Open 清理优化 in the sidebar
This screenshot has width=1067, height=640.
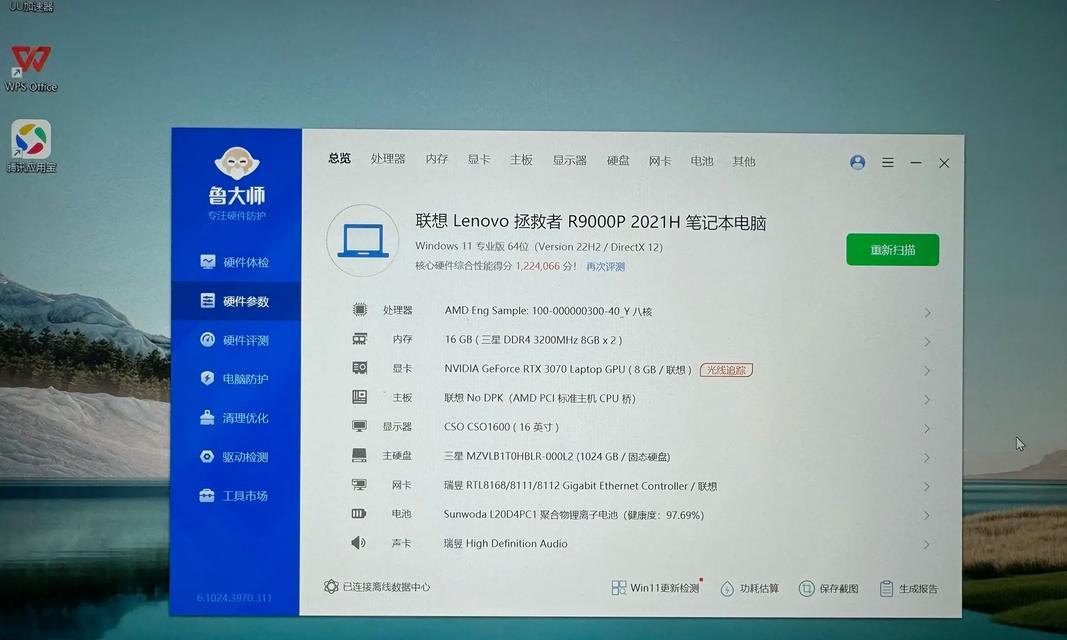[x=235, y=418]
